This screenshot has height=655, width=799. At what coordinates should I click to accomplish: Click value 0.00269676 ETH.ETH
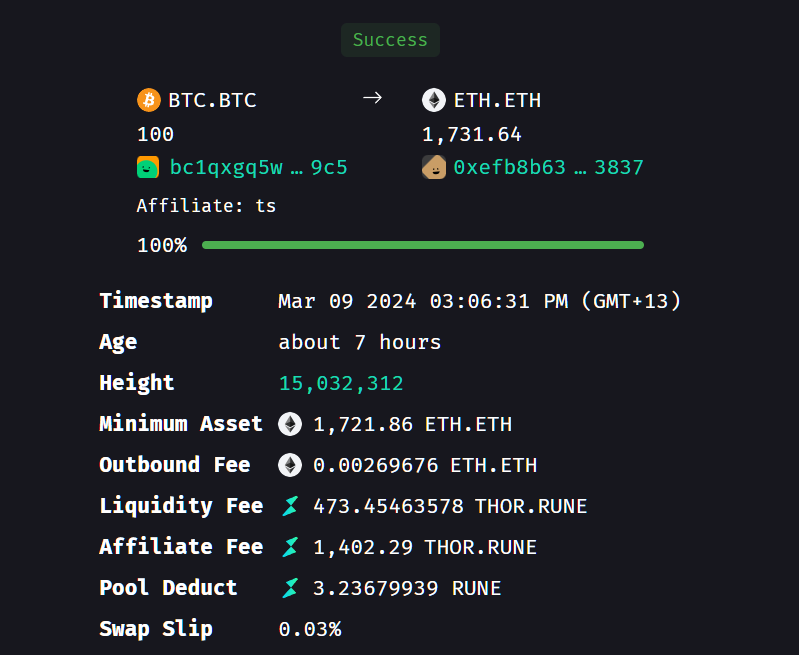pos(425,465)
